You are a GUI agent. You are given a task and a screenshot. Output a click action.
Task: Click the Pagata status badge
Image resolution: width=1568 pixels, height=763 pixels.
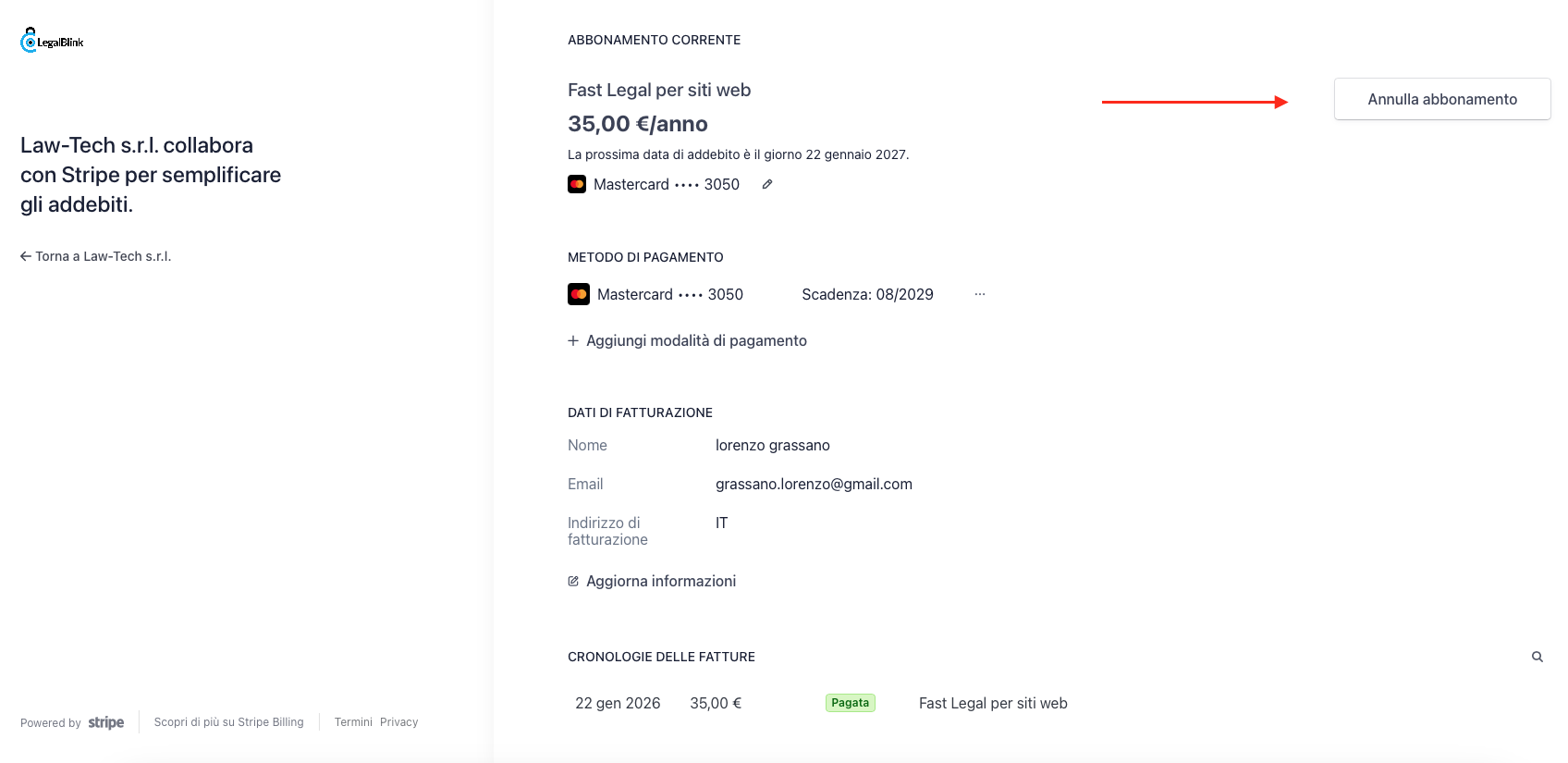851,703
